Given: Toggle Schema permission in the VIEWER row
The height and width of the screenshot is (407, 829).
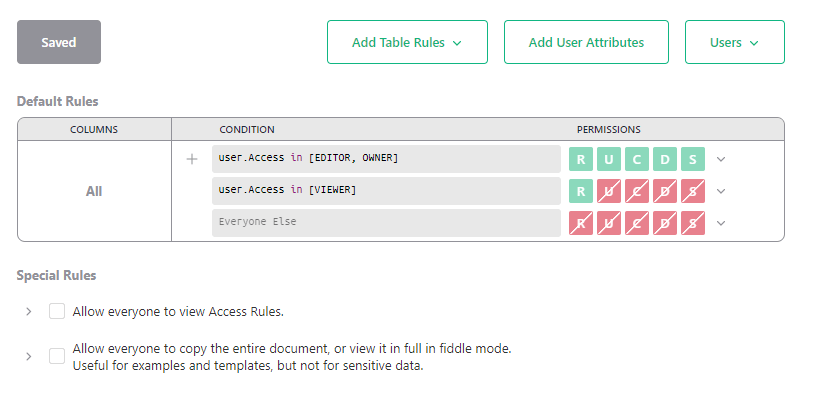Looking at the screenshot, I should pos(693,191).
